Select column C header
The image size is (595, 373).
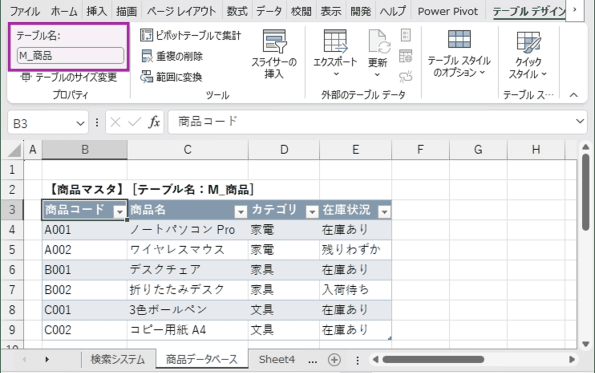click(x=187, y=150)
